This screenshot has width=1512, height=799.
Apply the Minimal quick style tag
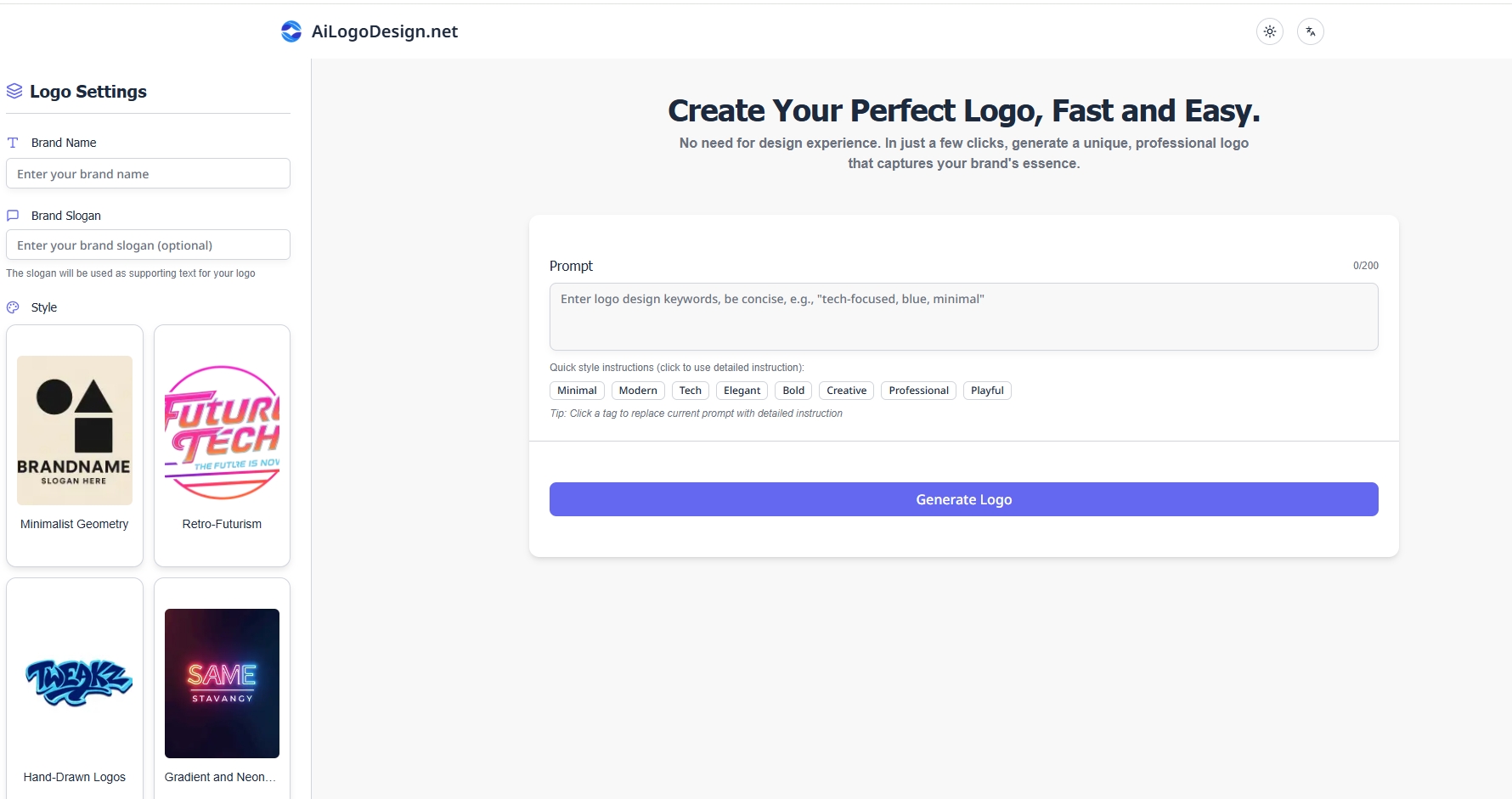(x=577, y=391)
